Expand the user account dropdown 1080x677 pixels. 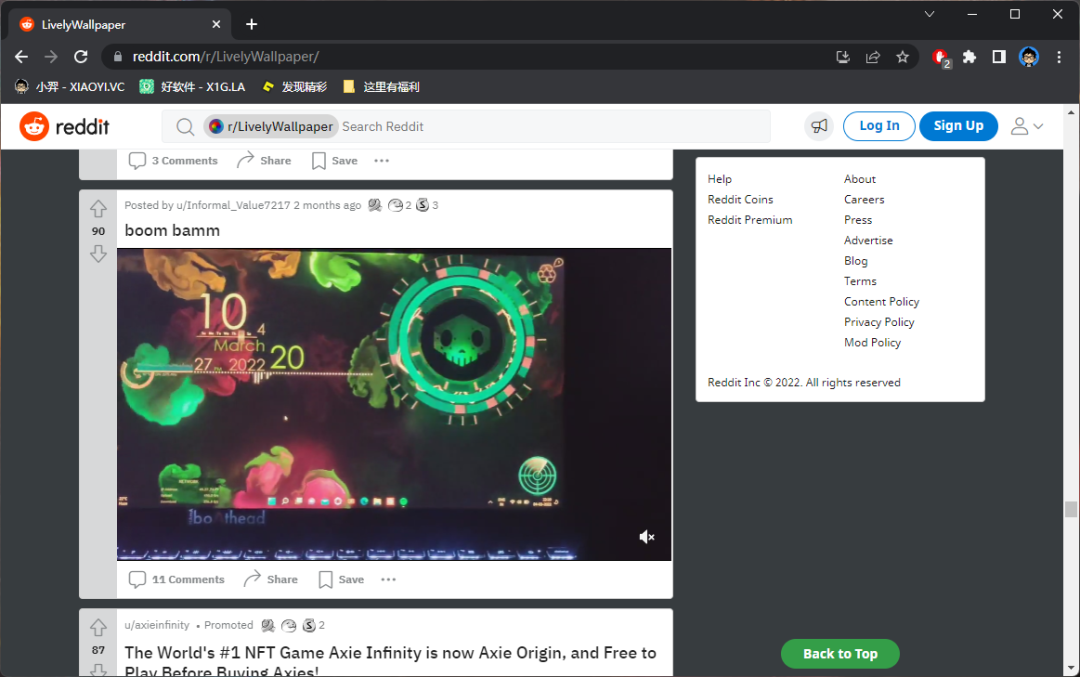coord(1027,126)
